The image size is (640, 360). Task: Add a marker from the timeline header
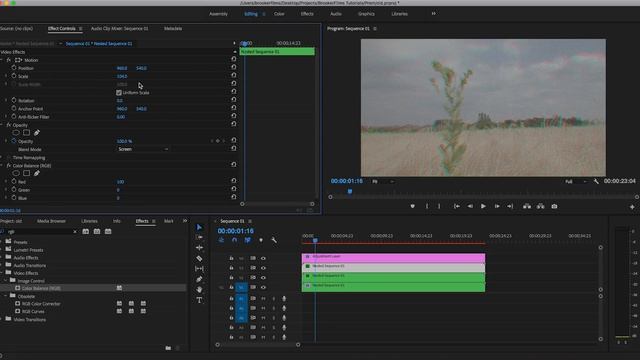tap(261, 240)
